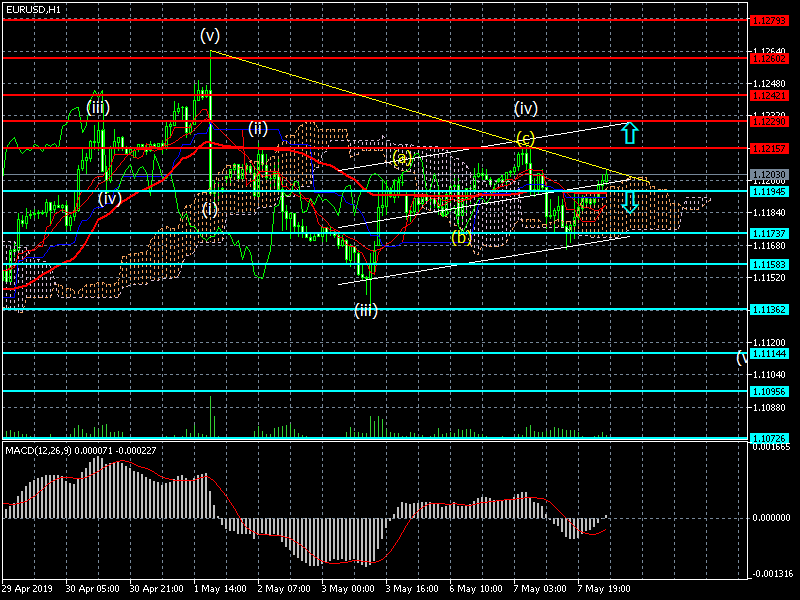Select the yellow (a) wave label
The width and height of the screenshot is (800, 600).
[402, 158]
